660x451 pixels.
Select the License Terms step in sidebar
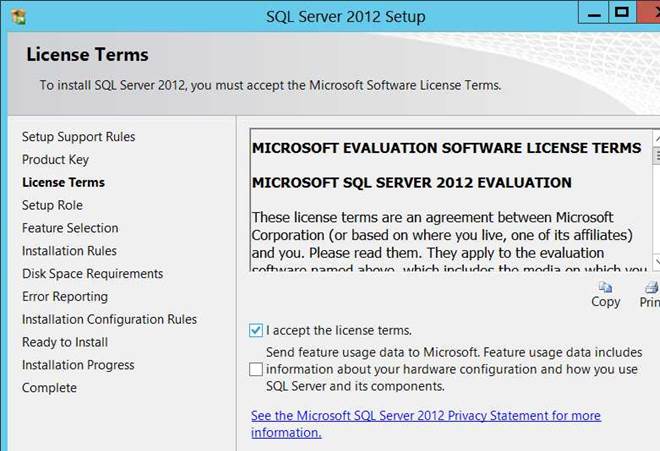coord(63,182)
